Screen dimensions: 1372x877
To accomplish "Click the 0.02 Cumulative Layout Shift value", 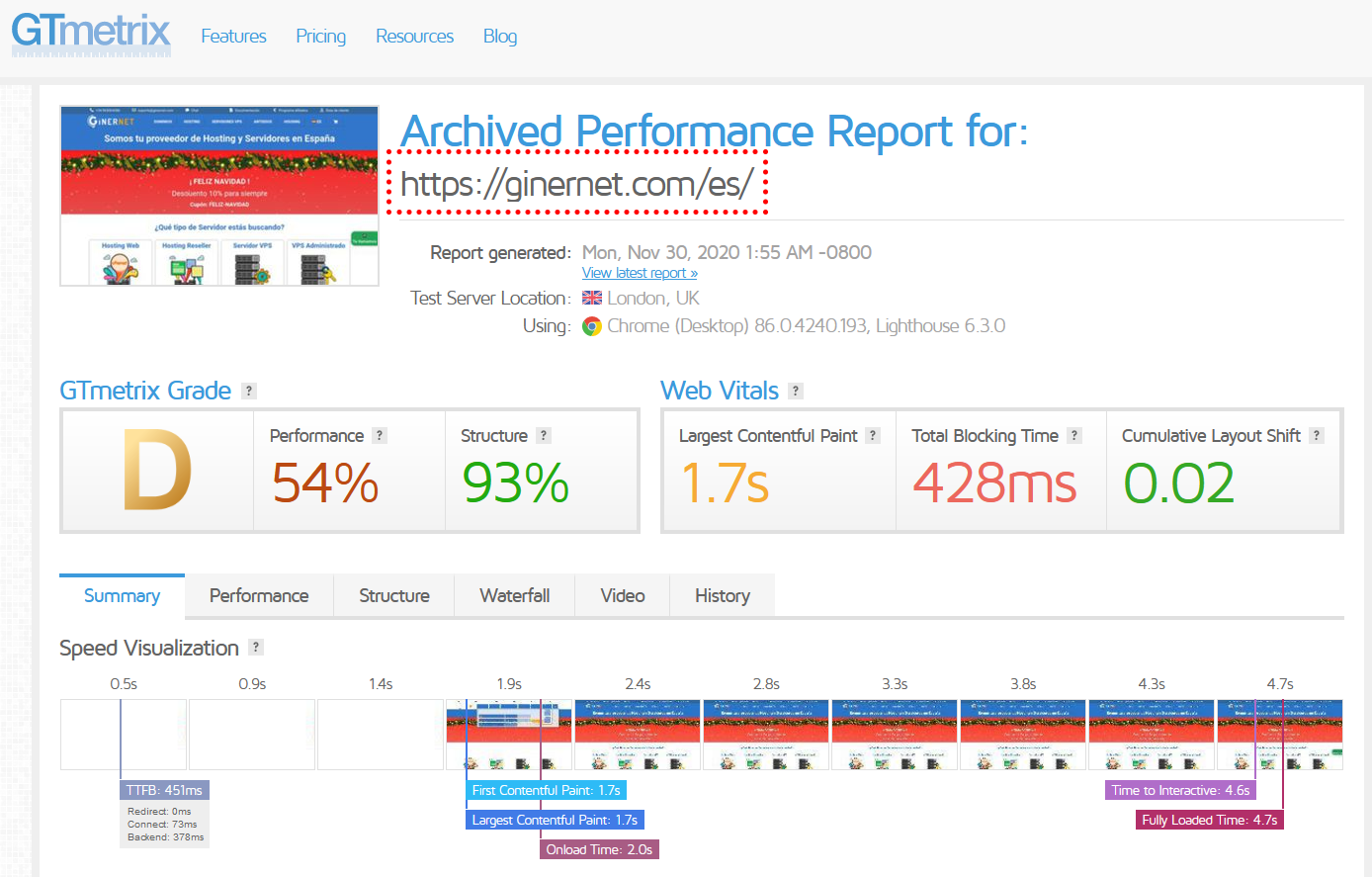I will click(x=1179, y=483).
